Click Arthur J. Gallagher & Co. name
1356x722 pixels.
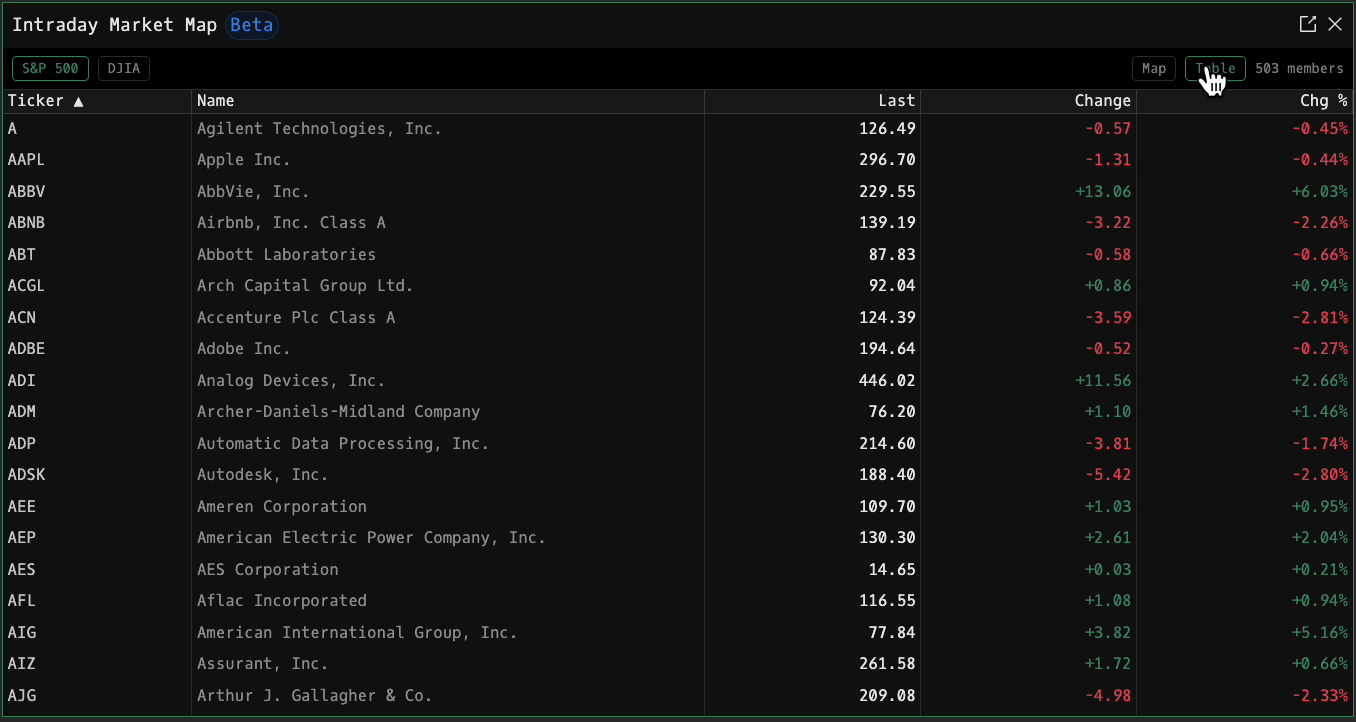[x=315, y=696]
